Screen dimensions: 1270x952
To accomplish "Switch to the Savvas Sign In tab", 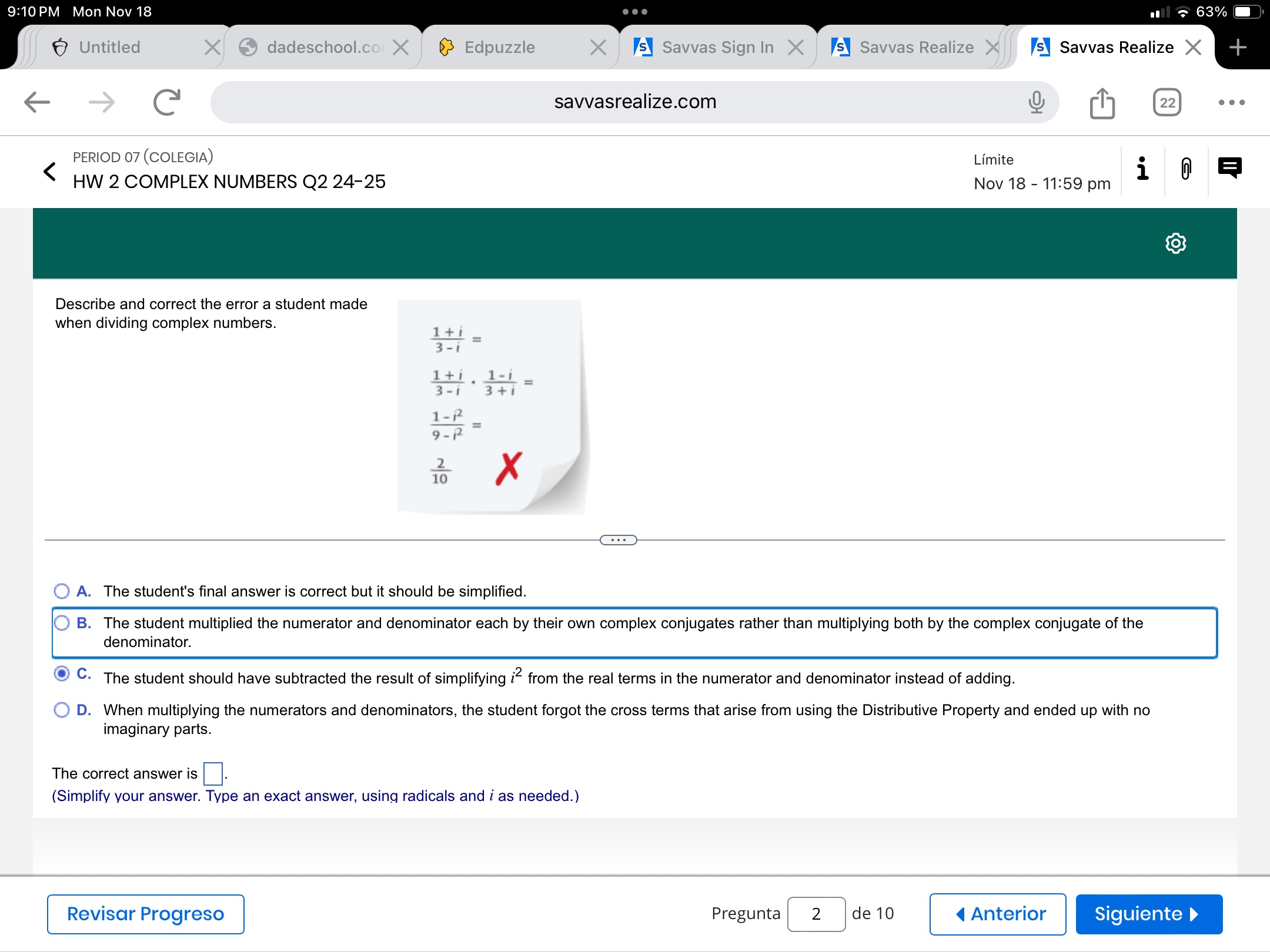I will (x=717, y=47).
